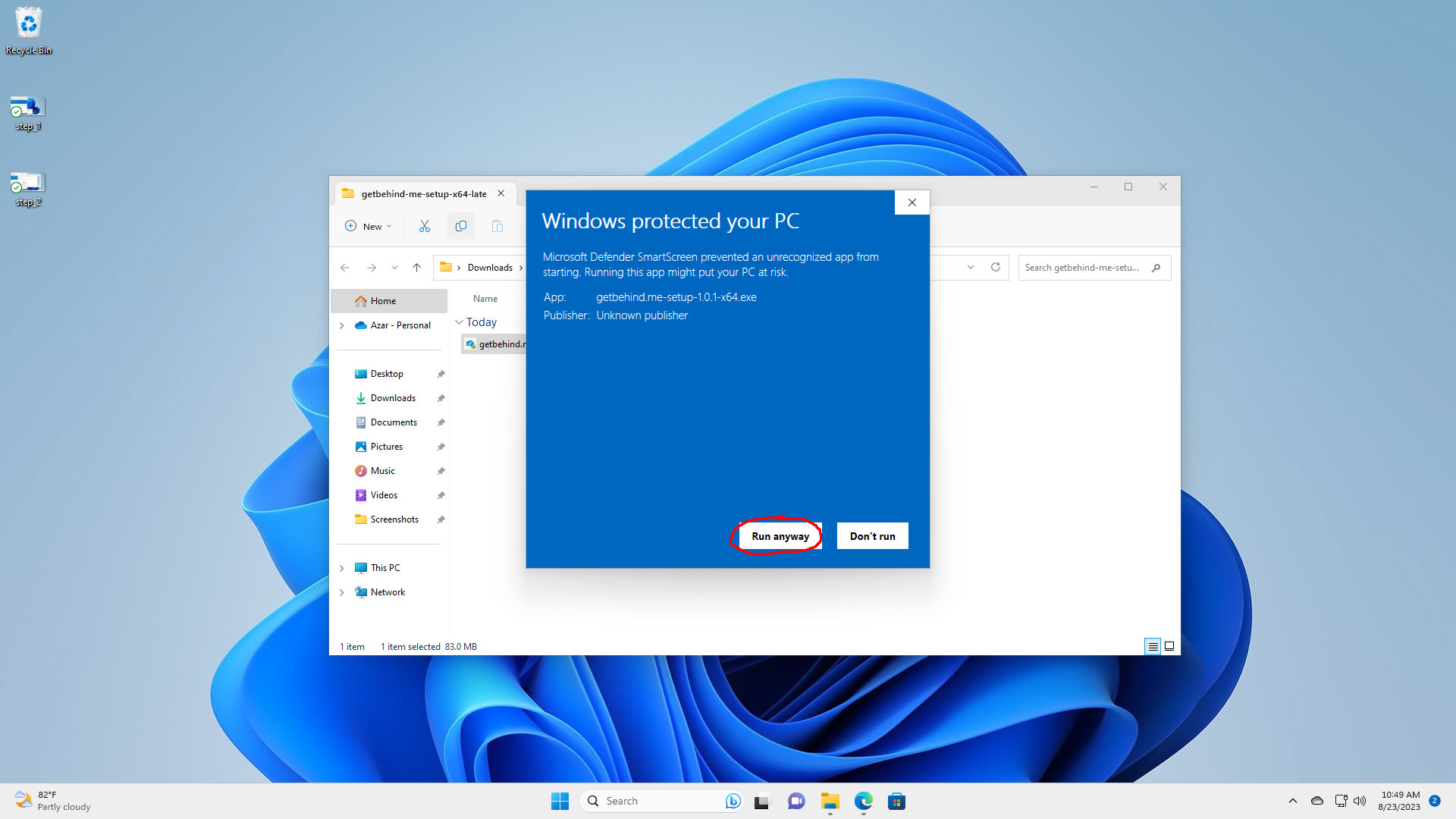1456x819 pixels.
Task: Click the Name column header
Action: click(x=485, y=299)
